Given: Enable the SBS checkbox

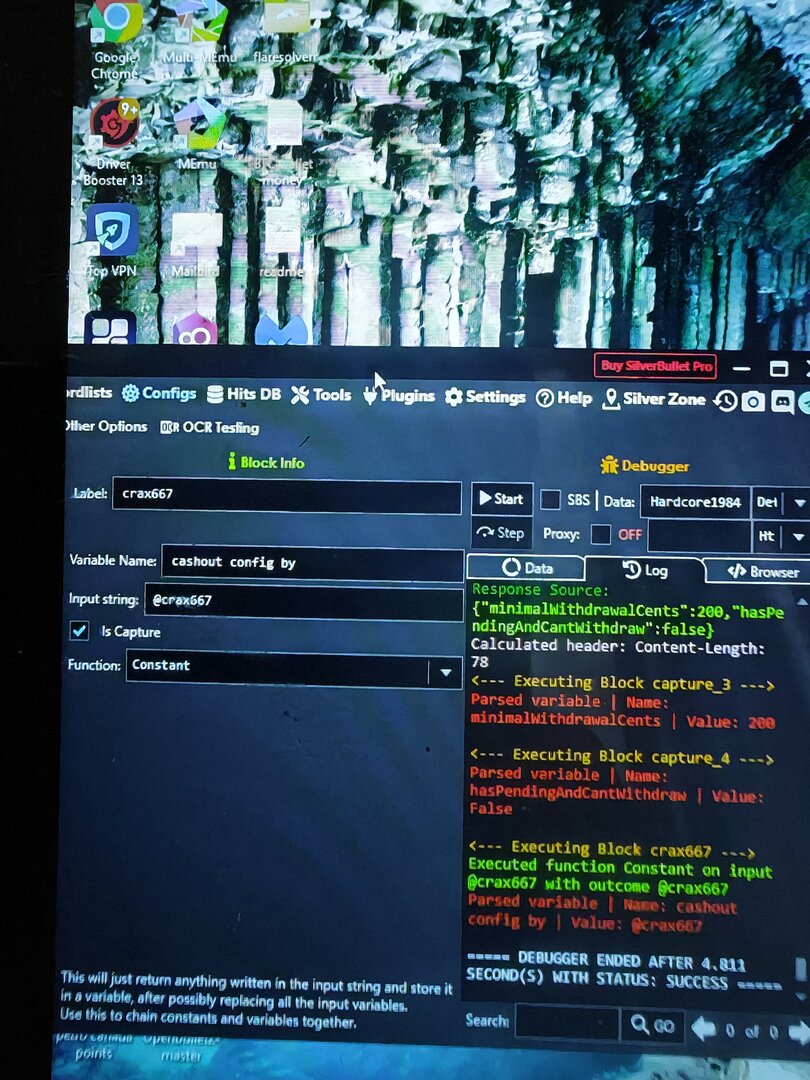Looking at the screenshot, I should [x=550, y=499].
